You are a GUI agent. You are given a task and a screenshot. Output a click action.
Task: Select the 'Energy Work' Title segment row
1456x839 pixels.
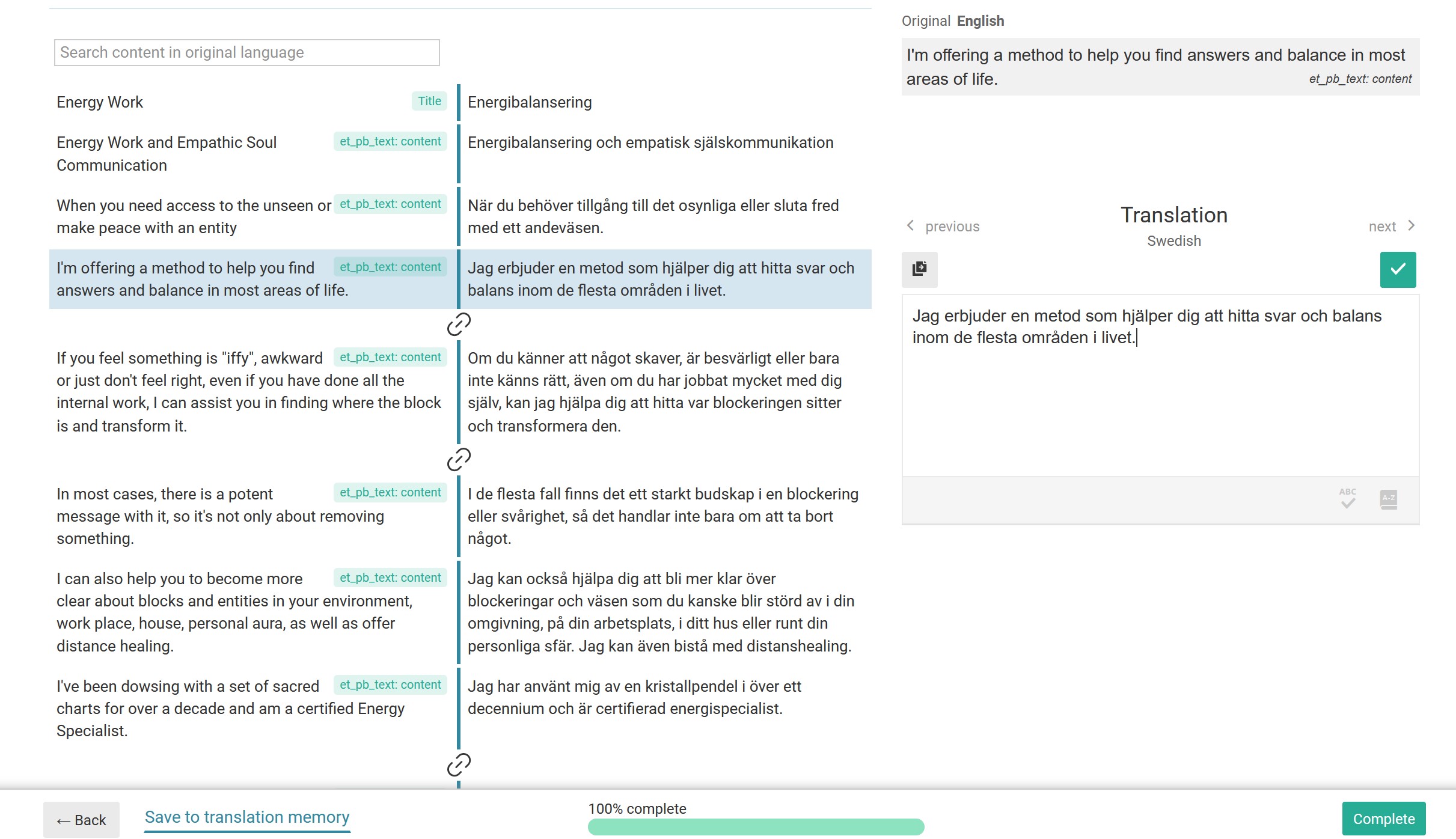[x=240, y=102]
